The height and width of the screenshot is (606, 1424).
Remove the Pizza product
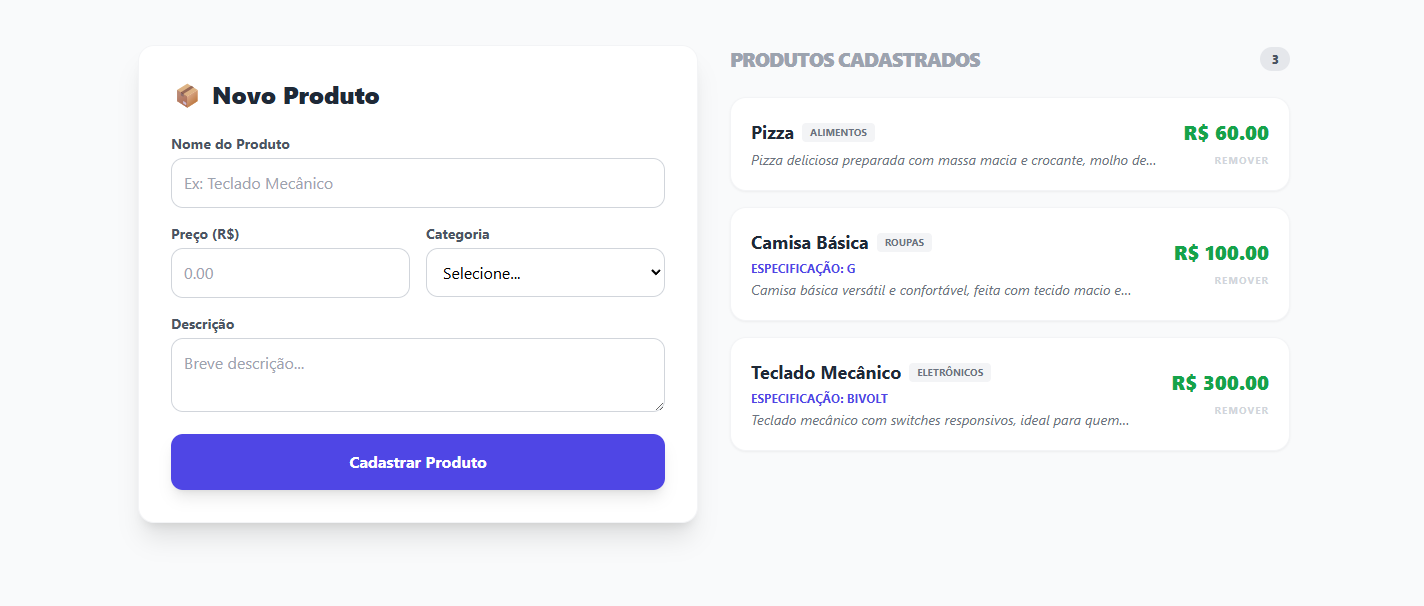(x=1241, y=161)
